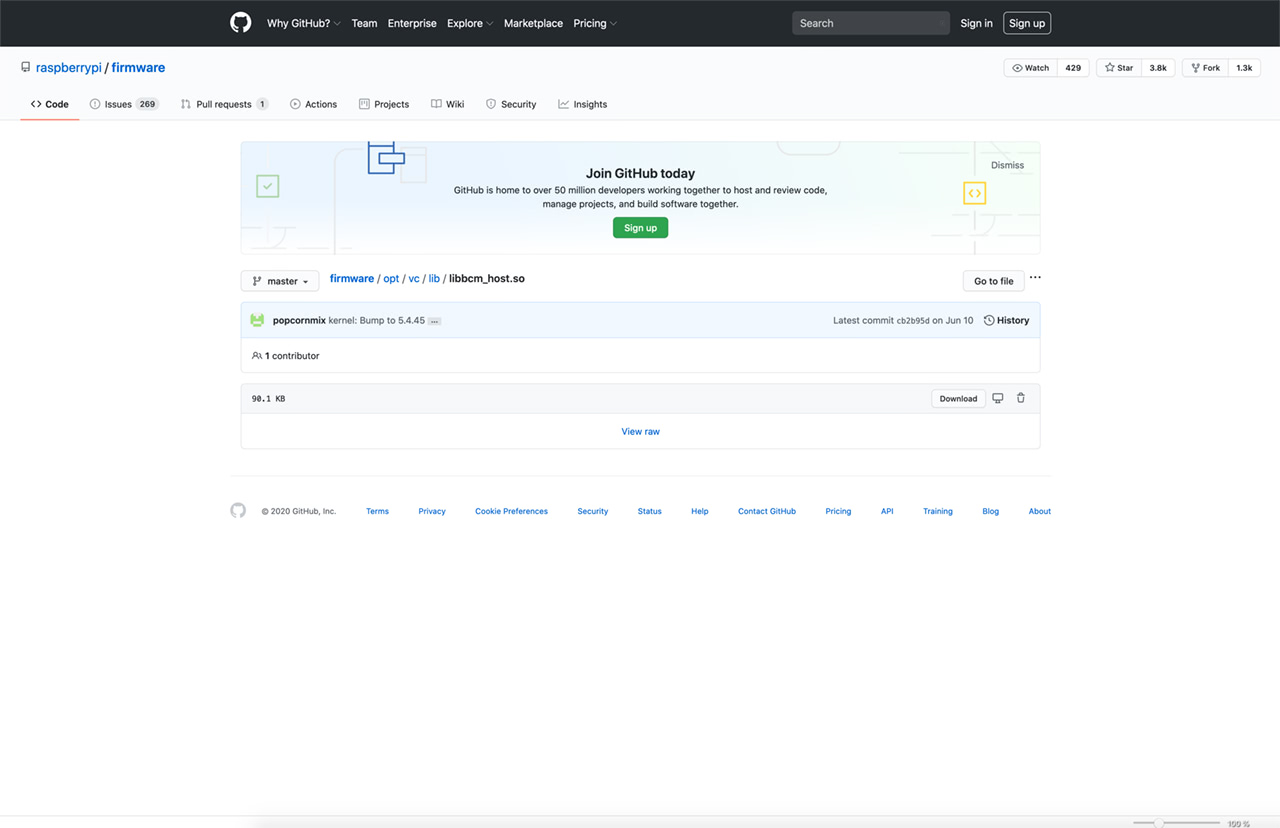The width and height of the screenshot is (1280, 828).
Task: Click the Search input field
Action: 871,23
